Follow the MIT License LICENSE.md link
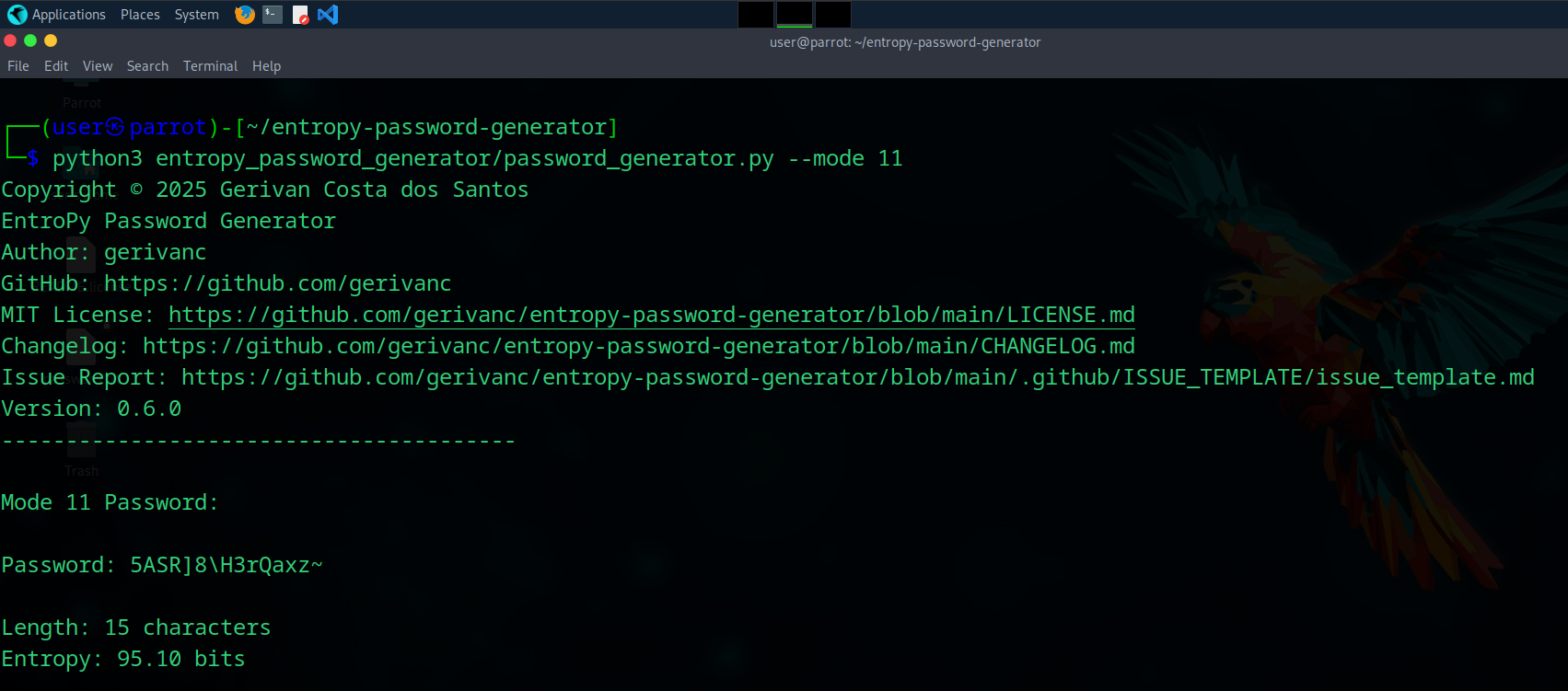The image size is (1568, 691). coord(651,315)
